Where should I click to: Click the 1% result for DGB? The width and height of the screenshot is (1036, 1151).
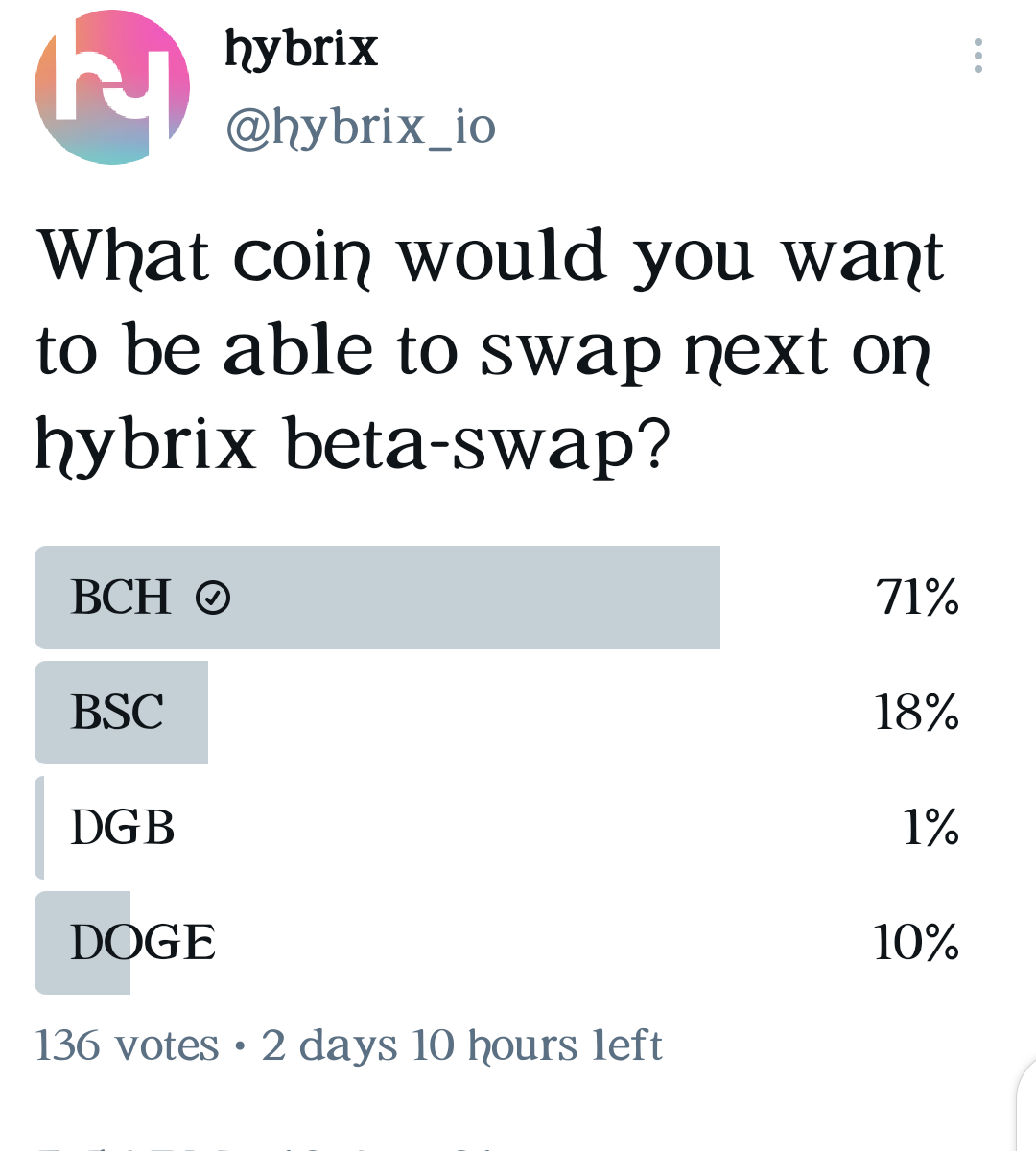[x=930, y=828]
